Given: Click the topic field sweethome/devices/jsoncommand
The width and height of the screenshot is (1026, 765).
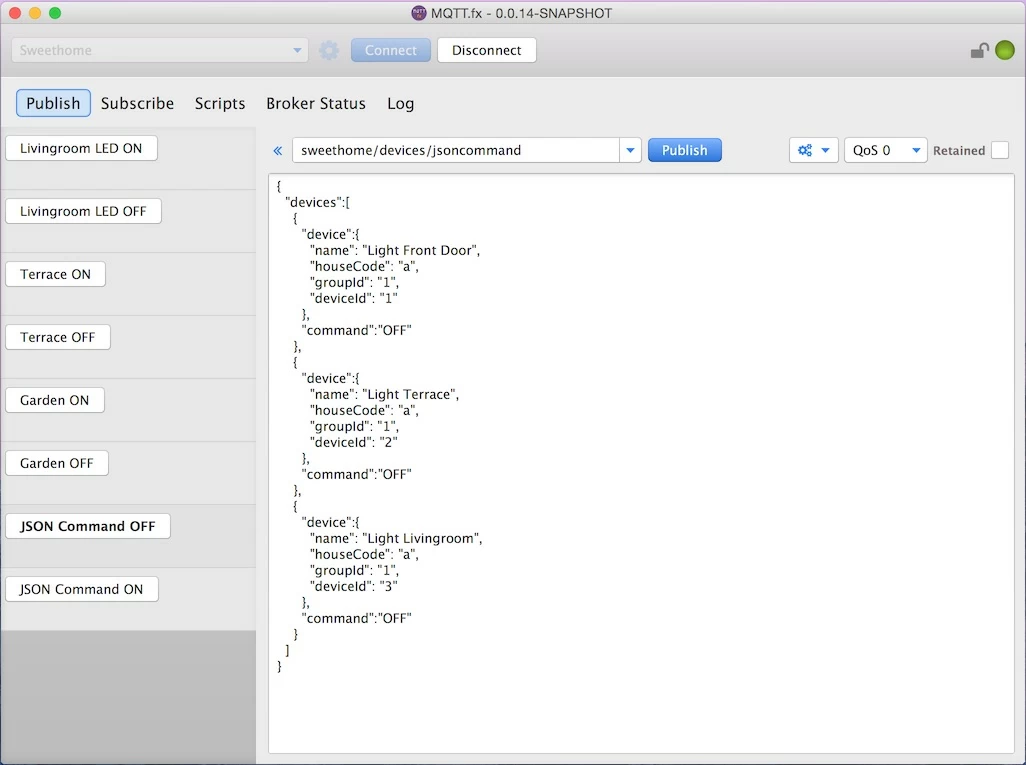Looking at the screenshot, I should point(456,151).
